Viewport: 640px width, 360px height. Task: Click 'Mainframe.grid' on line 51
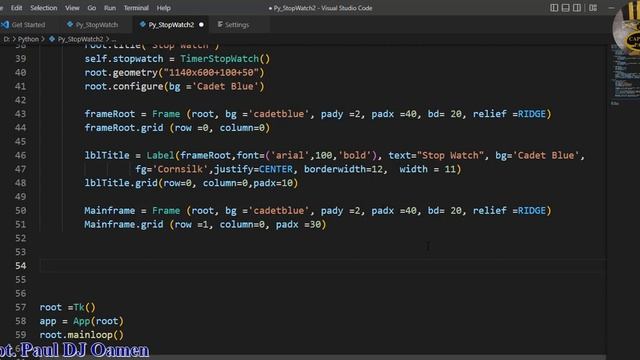coord(124,224)
